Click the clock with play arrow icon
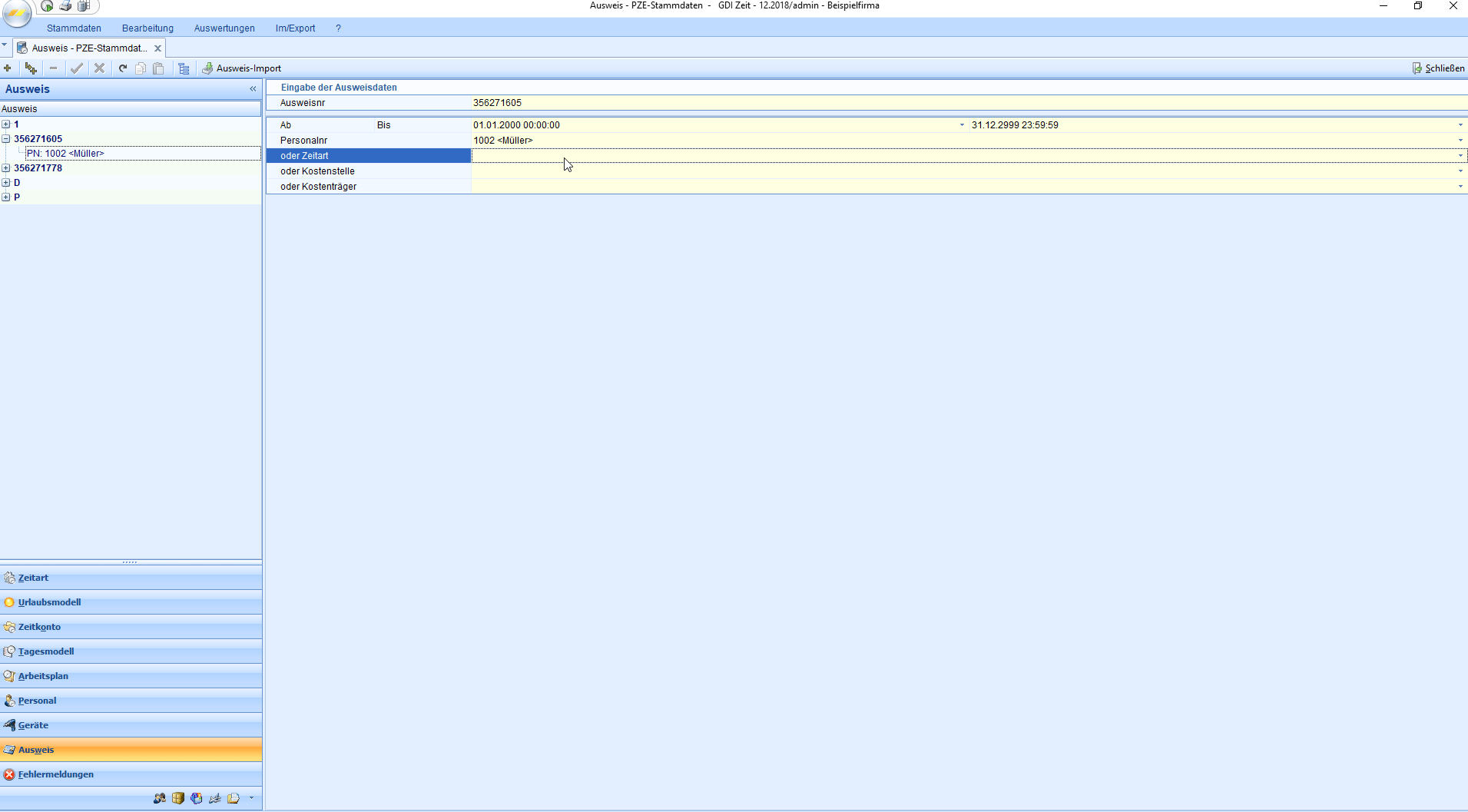The image size is (1468, 812). click(x=48, y=6)
